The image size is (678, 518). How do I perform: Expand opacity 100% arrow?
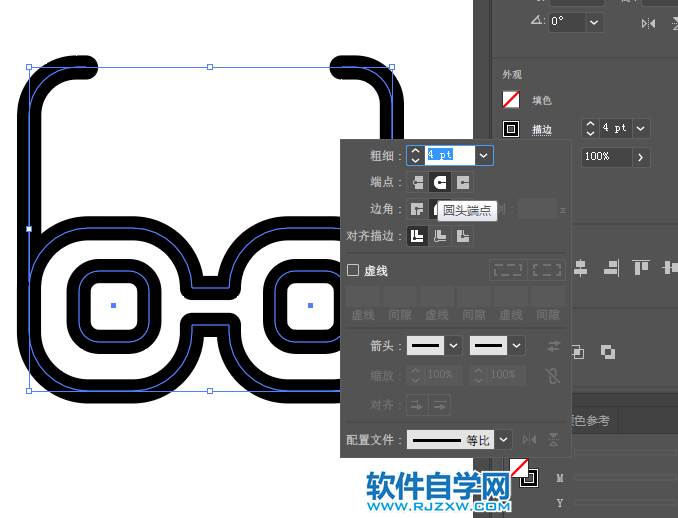click(641, 157)
